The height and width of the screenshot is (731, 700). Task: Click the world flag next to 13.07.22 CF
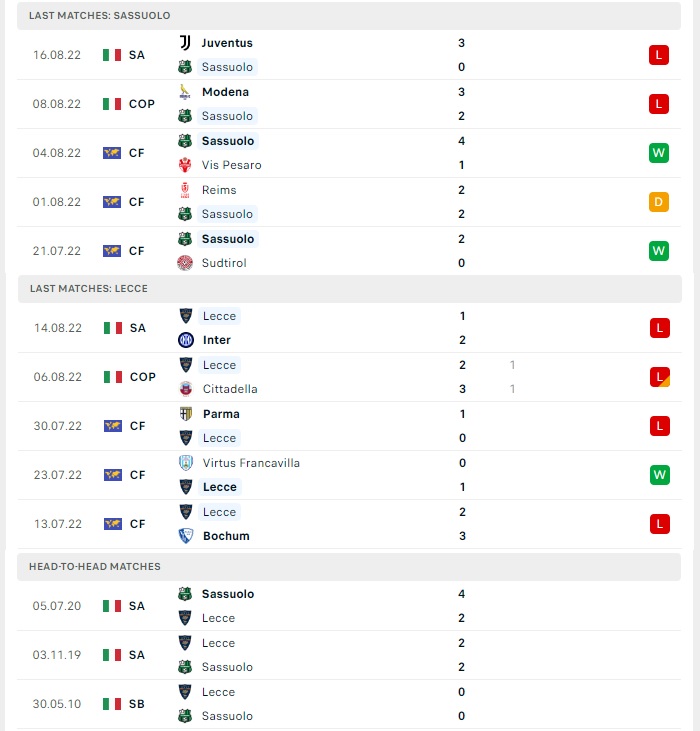click(x=113, y=524)
